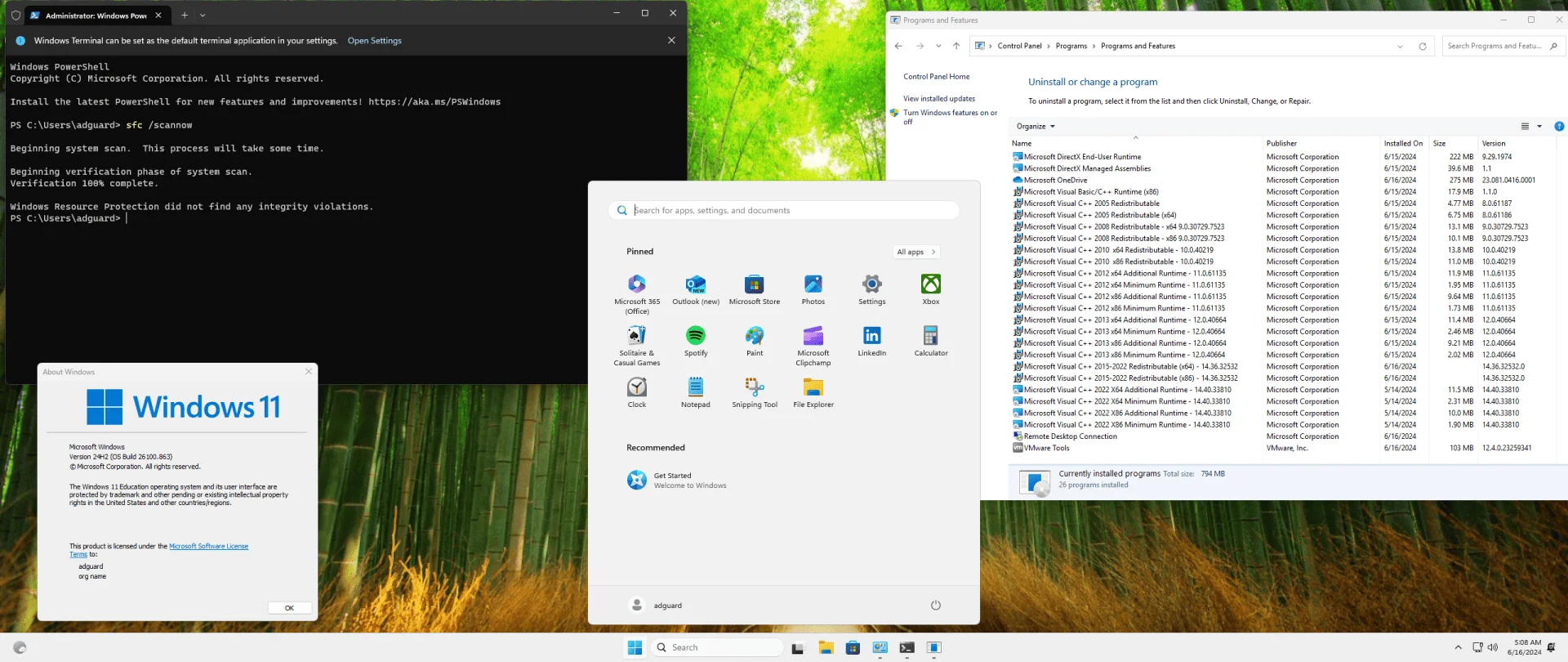The height and width of the screenshot is (662, 1568).
Task: Open the Get Started recommended item
Action: click(676, 481)
